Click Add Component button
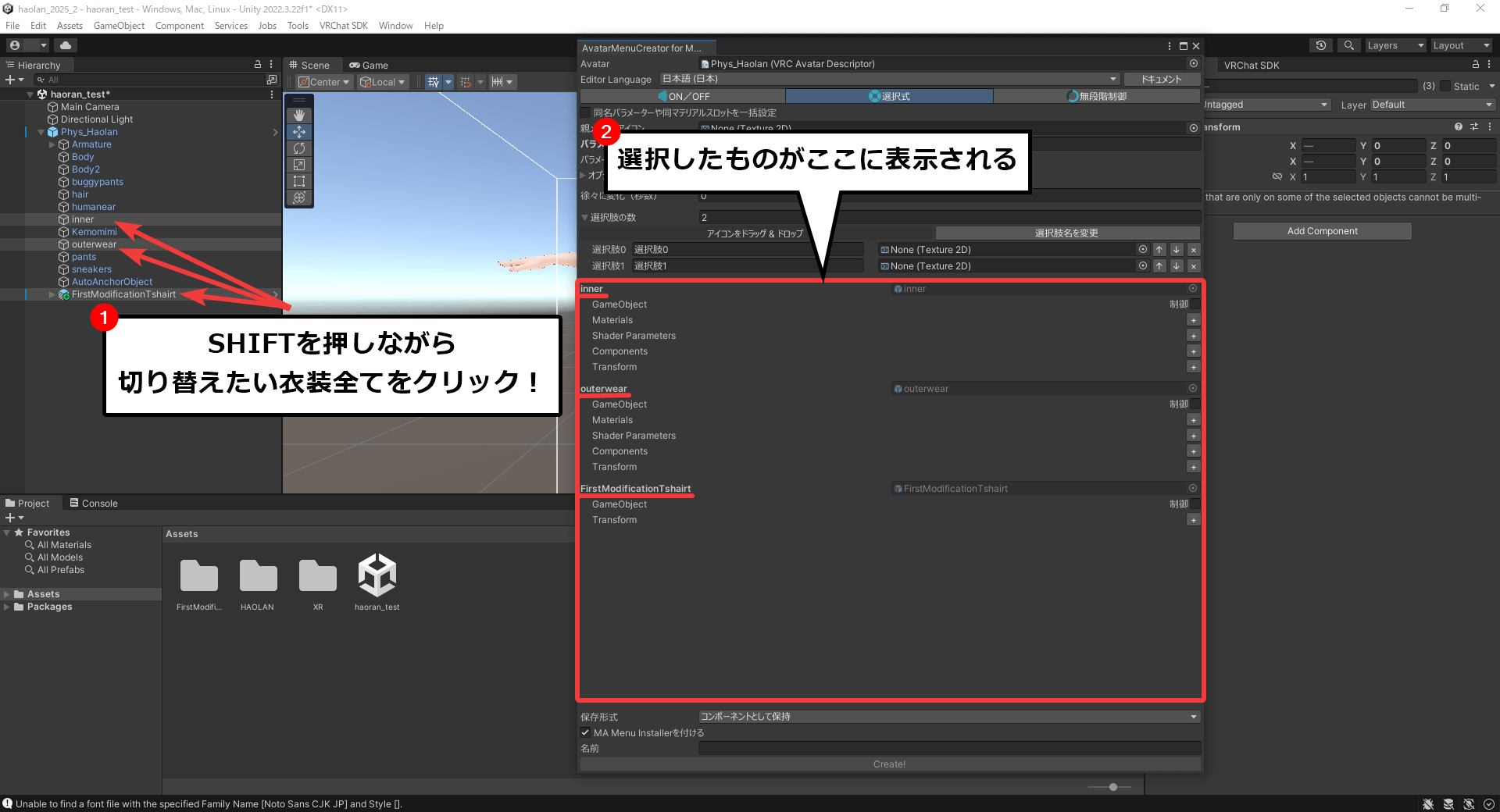This screenshot has width=1500, height=812. pos(1322,230)
